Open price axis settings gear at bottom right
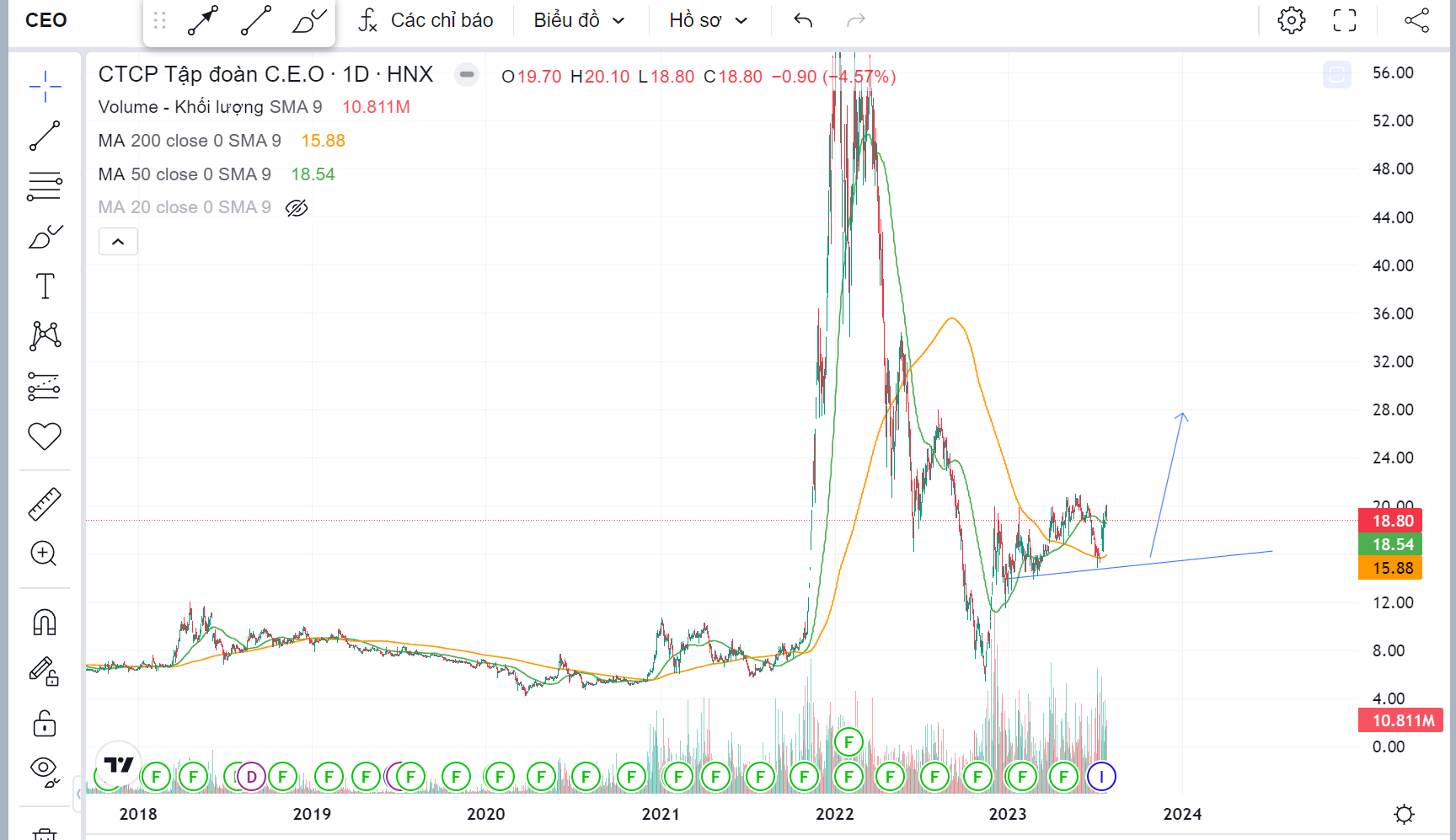1456x840 pixels. click(x=1404, y=814)
